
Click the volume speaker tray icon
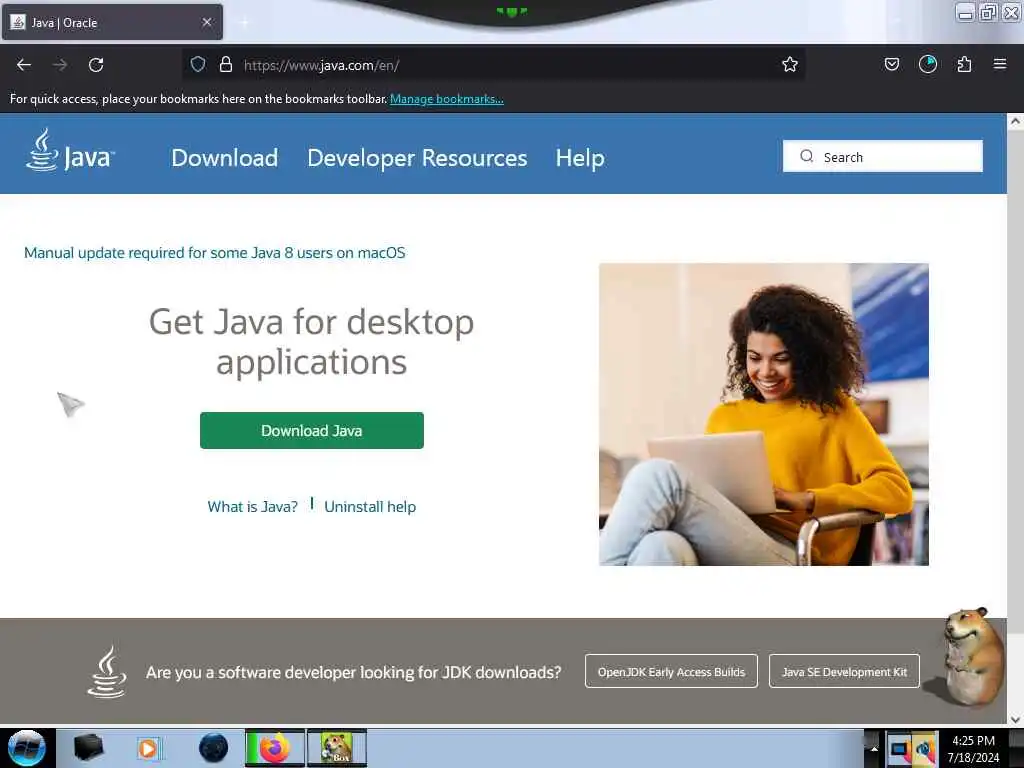pyautogui.click(x=925, y=748)
